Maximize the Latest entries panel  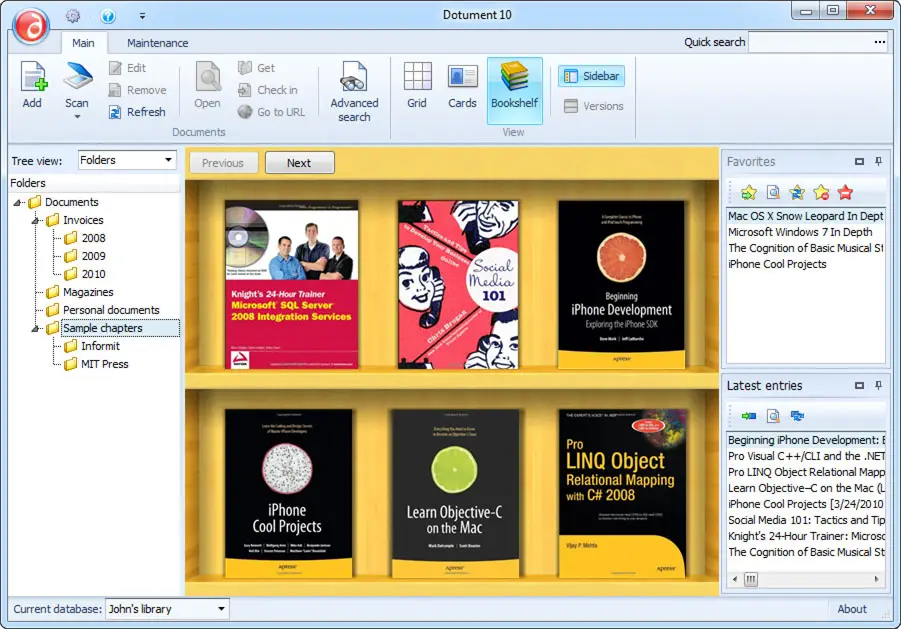pos(860,385)
